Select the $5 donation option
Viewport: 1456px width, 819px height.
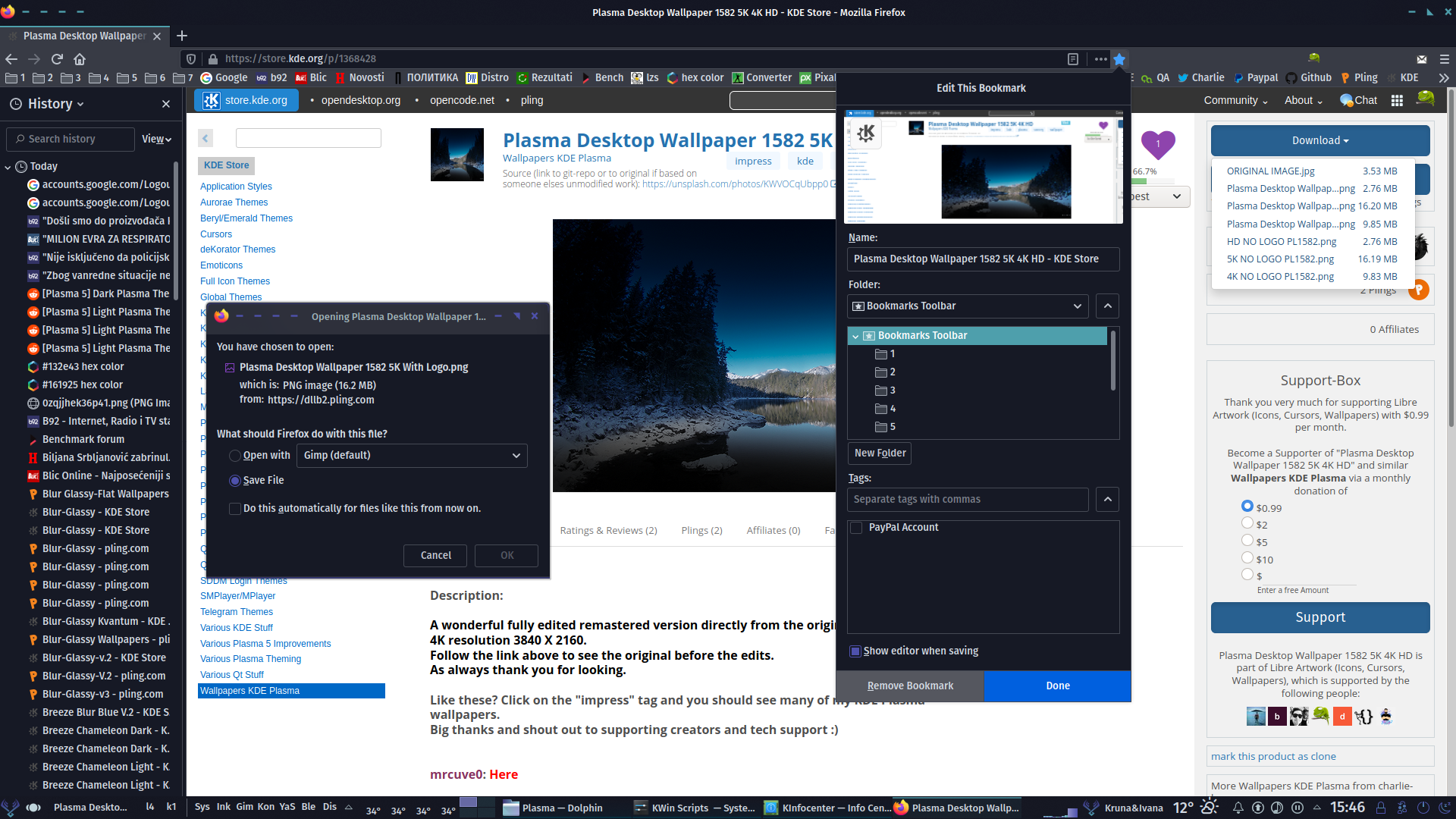pyautogui.click(x=1247, y=540)
